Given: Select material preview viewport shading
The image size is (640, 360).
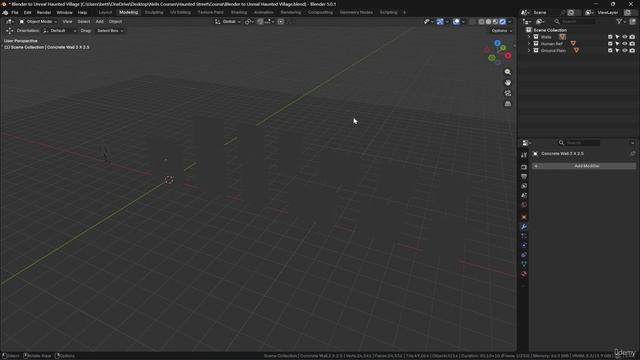Looking at the screenshot, I should pos(496,22).
